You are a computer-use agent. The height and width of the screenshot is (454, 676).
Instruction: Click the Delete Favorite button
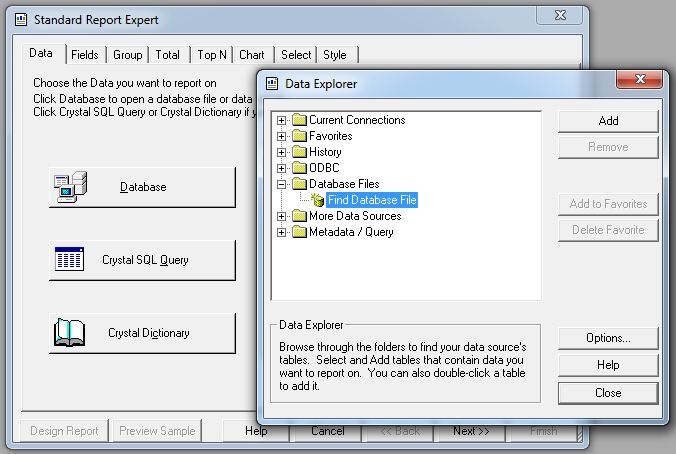(x=608, y=230)
